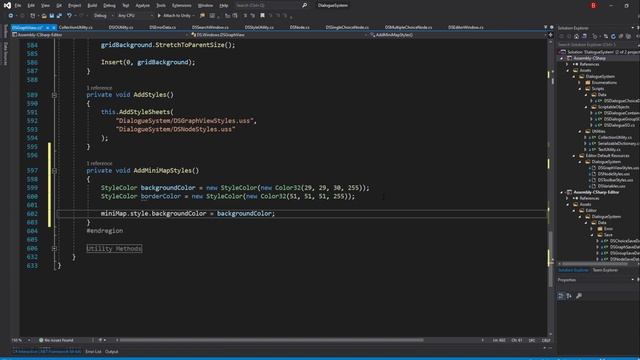Open the Project menu
The image size is (640, 360).
(74, 5)
